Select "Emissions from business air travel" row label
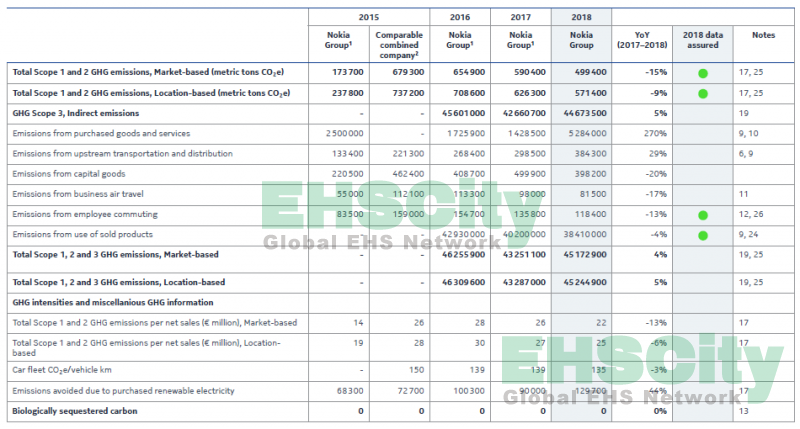Image resolution: width=800 pixels, height=429 pixels. pos(85,193)
